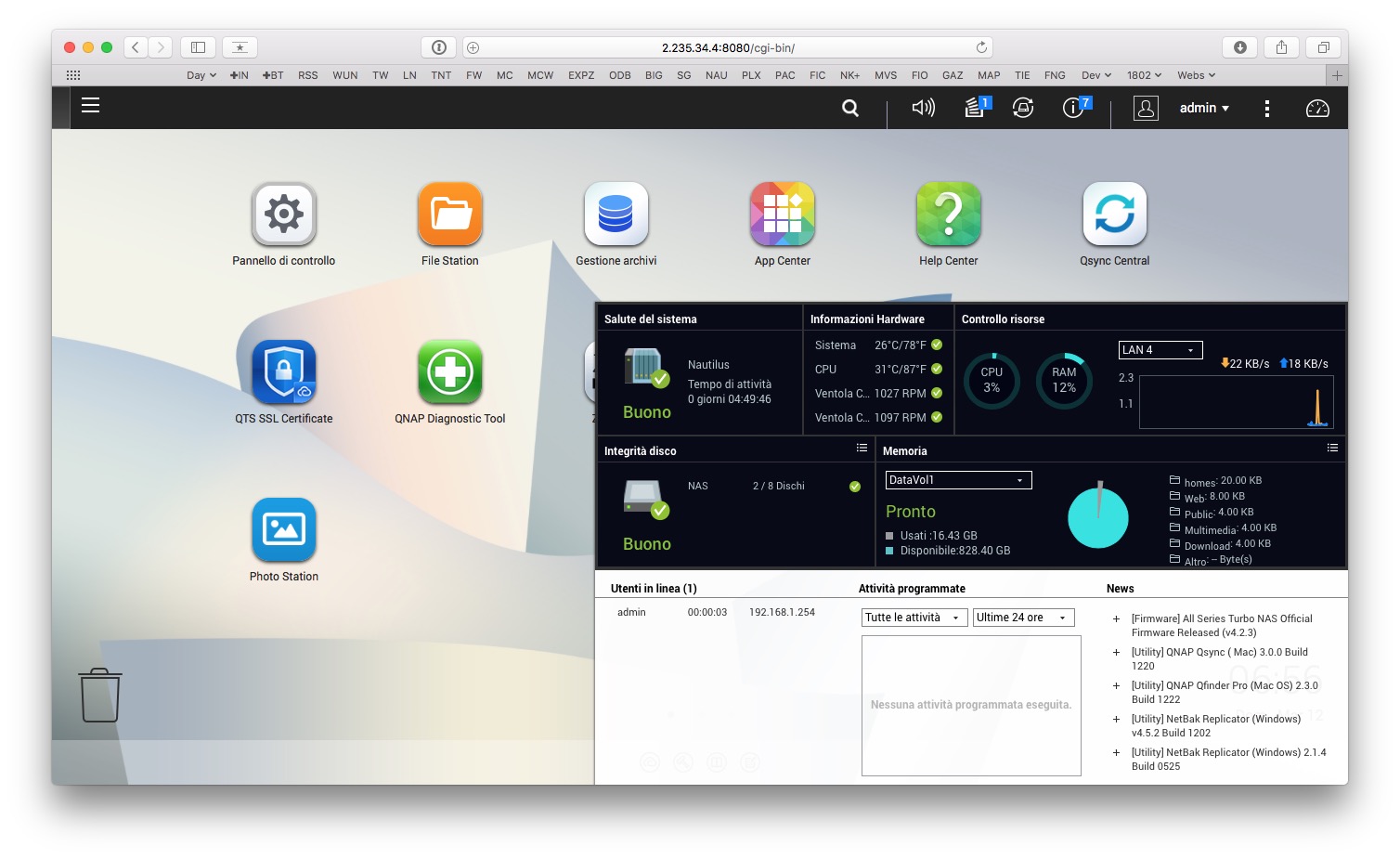Click the RAM 12% usage gauge
1400x859 pixels.
coord(1064,381)
